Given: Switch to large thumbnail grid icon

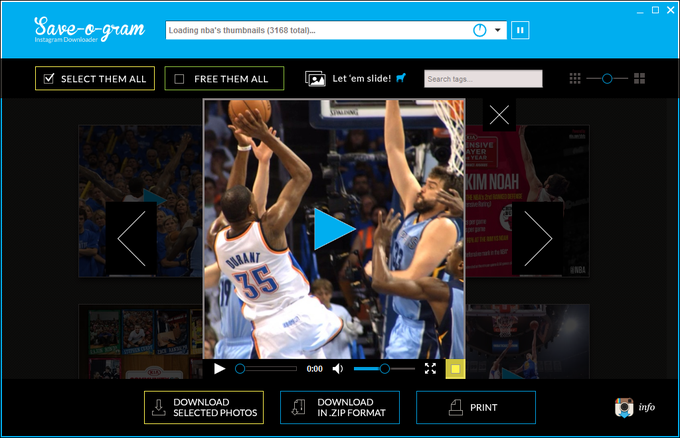Looking at the screenshot, I should coord(639,78).
